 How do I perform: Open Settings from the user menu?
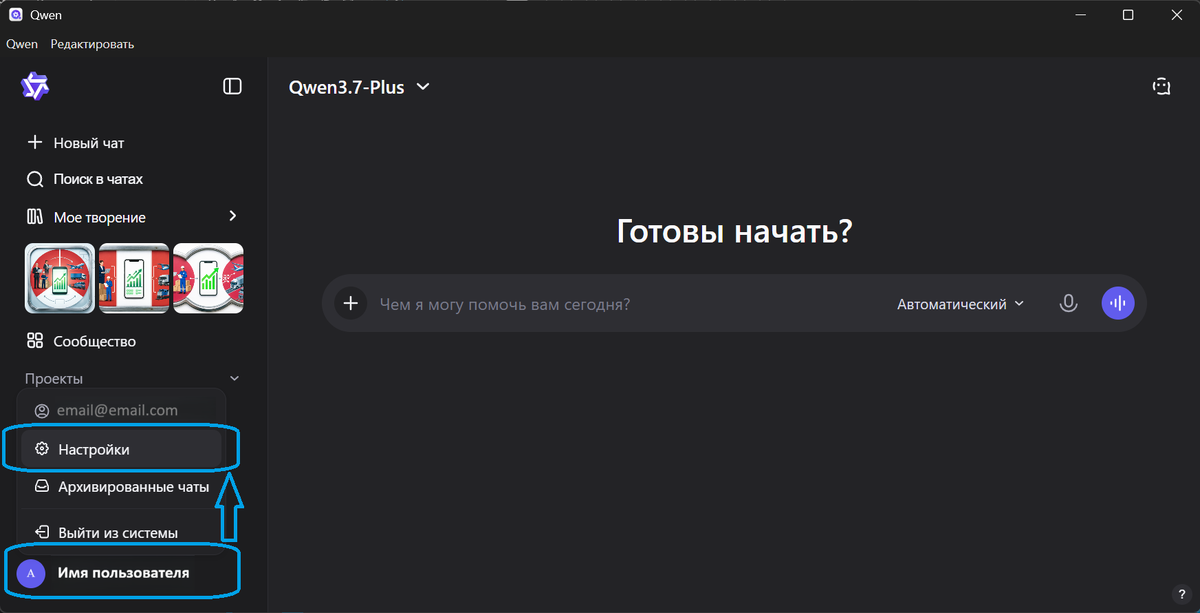[x=121, y=450]
